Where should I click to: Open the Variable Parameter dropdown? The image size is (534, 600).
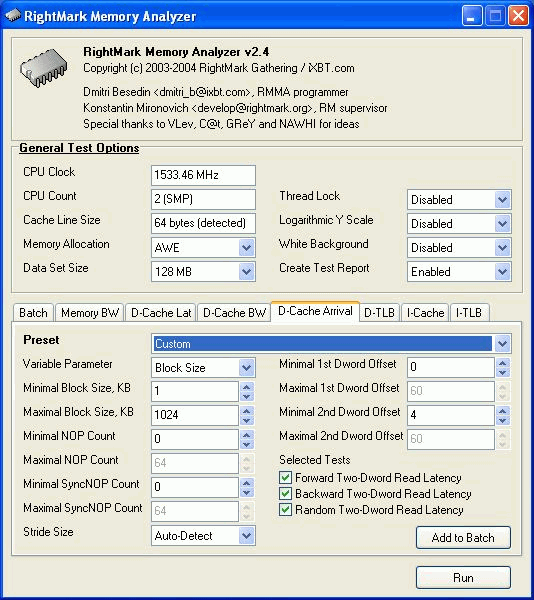click(247, 368)
